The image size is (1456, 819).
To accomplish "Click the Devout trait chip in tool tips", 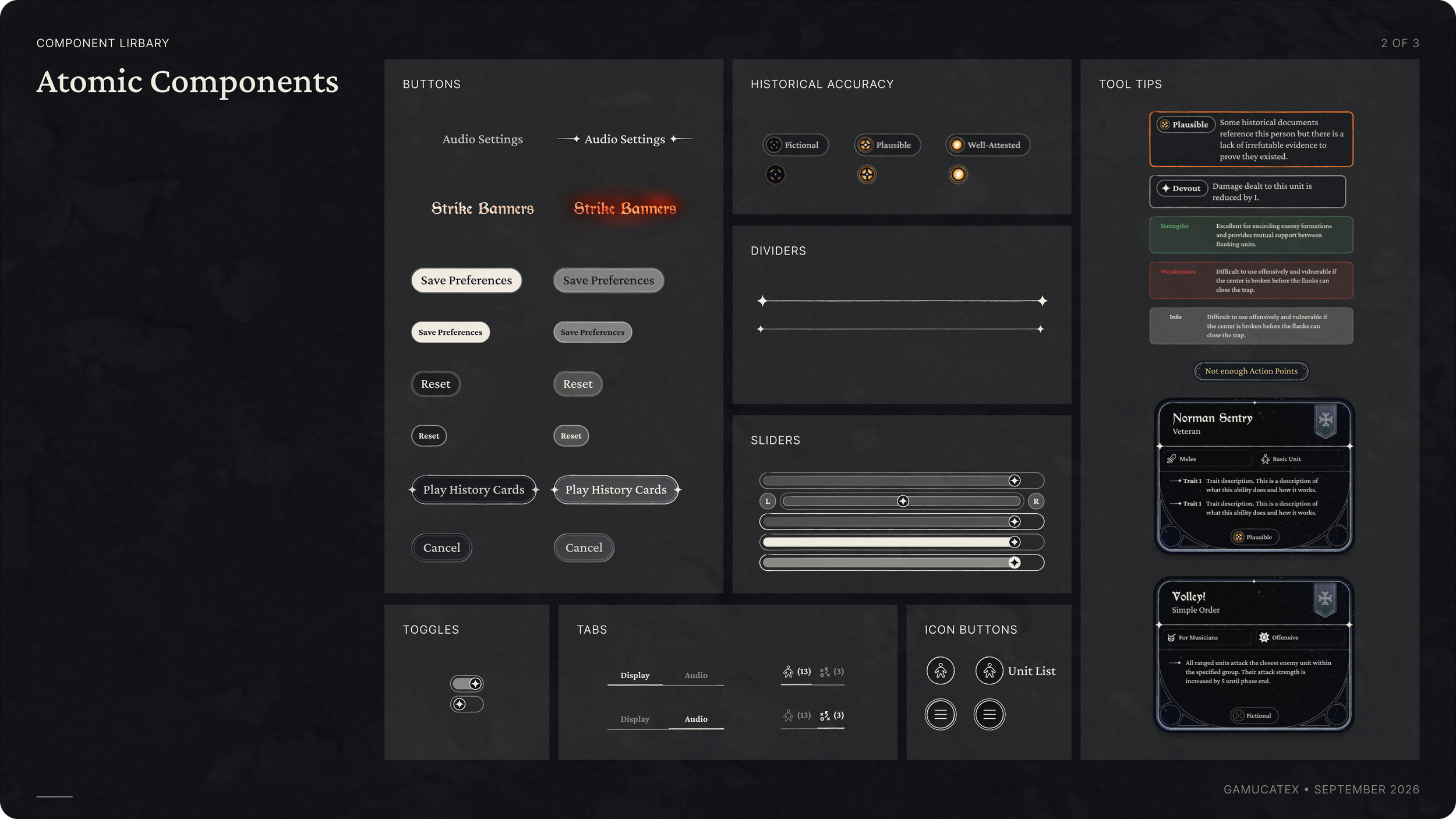I will point(1182,189).
